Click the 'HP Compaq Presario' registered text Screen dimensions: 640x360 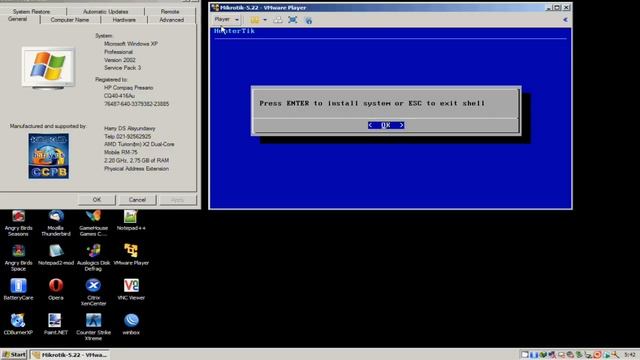129,88
